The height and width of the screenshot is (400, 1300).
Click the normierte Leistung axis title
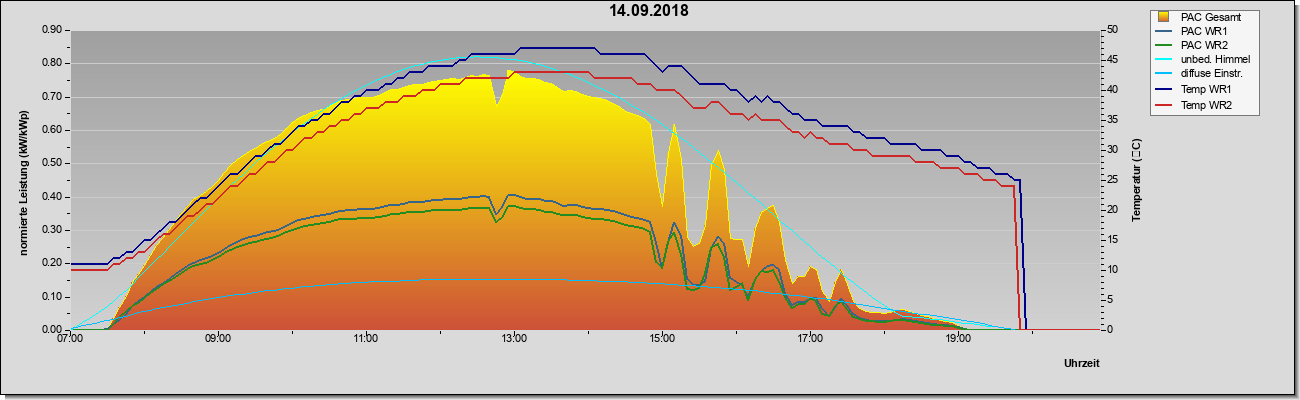[23, 180]
